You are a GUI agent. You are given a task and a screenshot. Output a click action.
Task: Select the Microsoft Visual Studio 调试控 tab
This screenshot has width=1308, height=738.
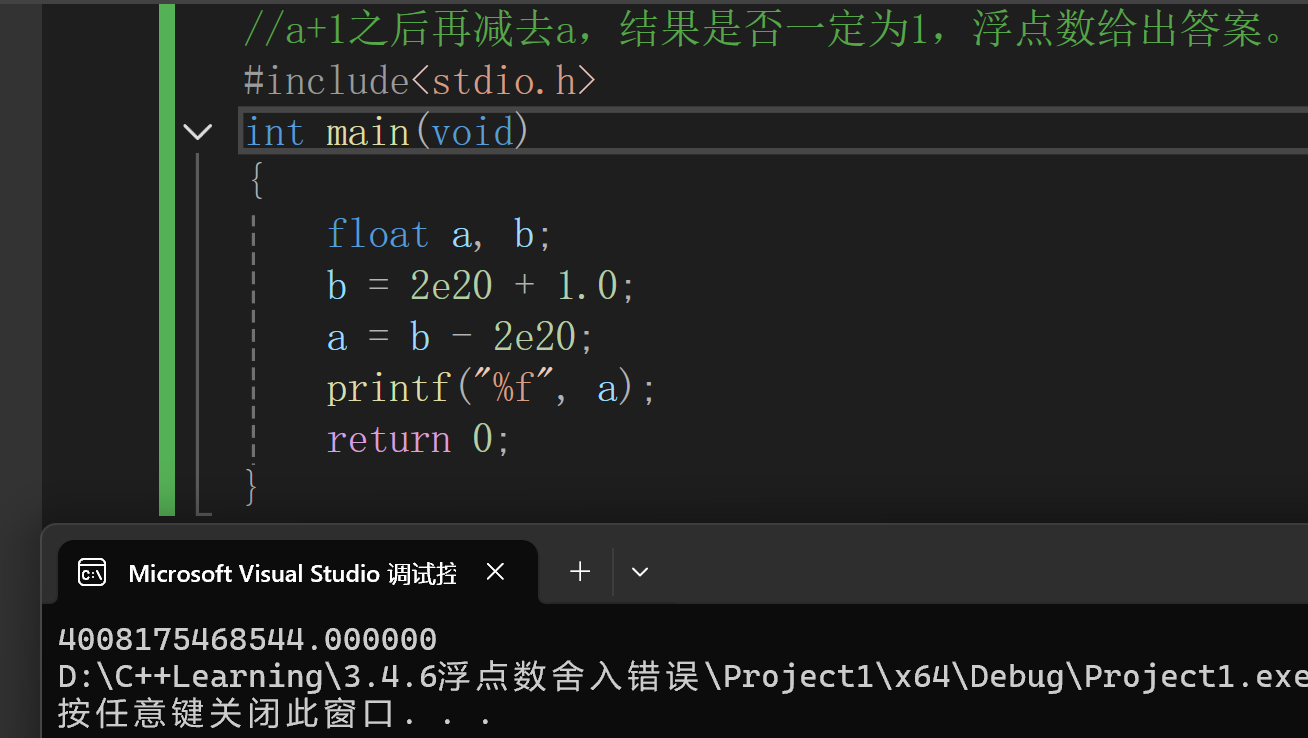(290, 572)
